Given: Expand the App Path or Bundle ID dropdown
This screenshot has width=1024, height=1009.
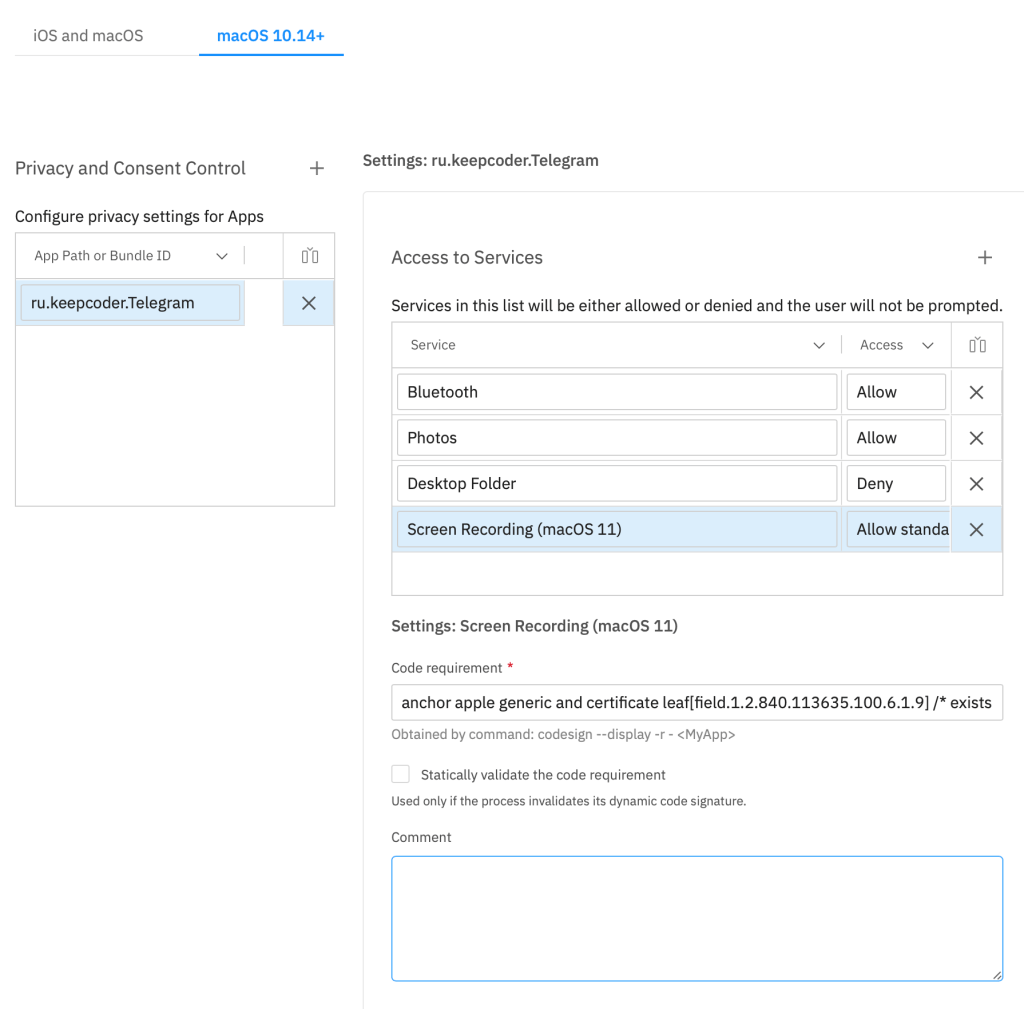Looking at the screenshot, I should [222, 256].
